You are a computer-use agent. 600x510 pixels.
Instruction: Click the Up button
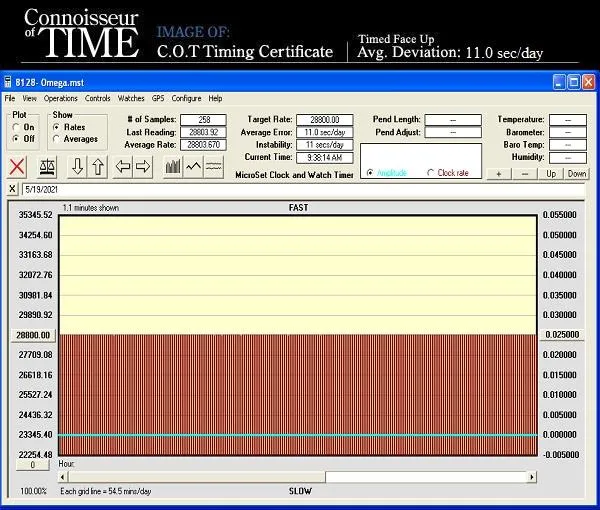551,174
